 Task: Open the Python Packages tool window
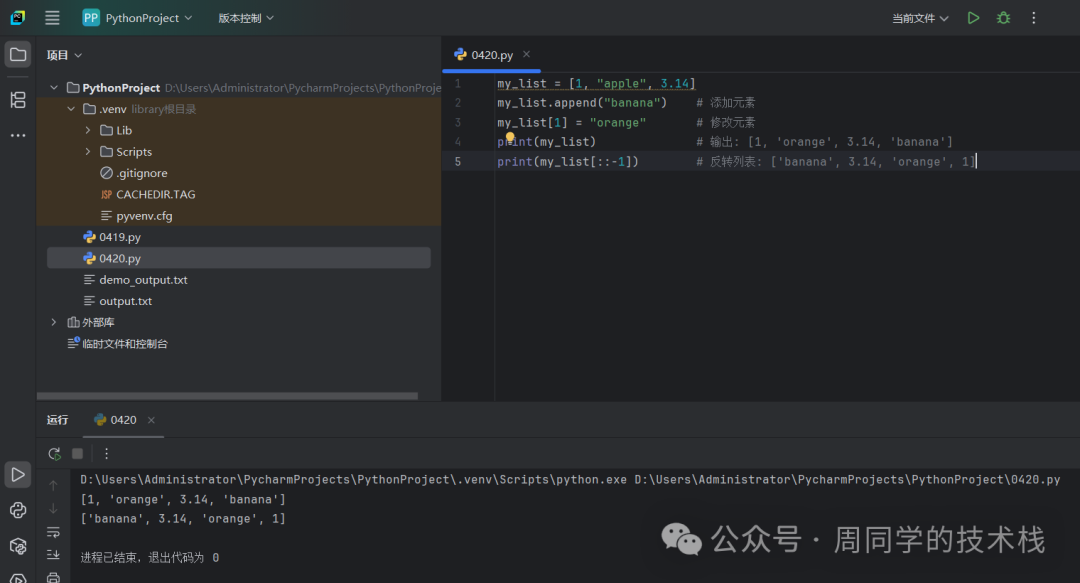pyautogui.click(x=18, y=545)
